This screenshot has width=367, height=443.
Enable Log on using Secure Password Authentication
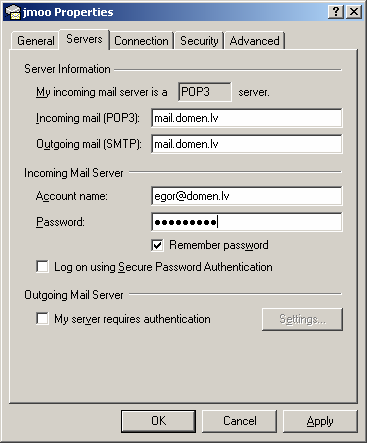pos(42,267)
